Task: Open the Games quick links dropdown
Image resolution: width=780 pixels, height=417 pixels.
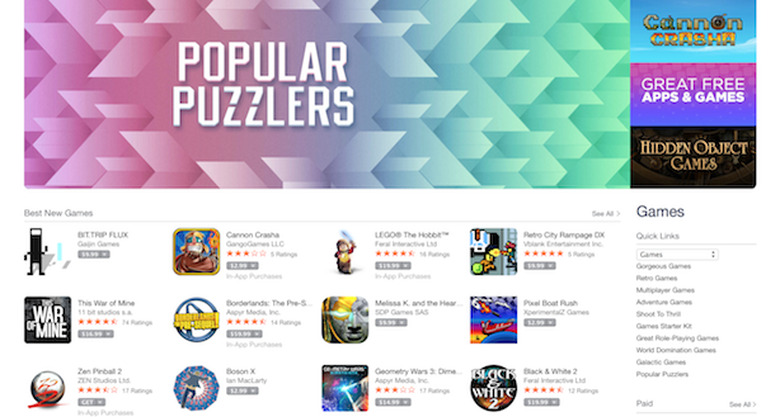Action: [677, 254]
